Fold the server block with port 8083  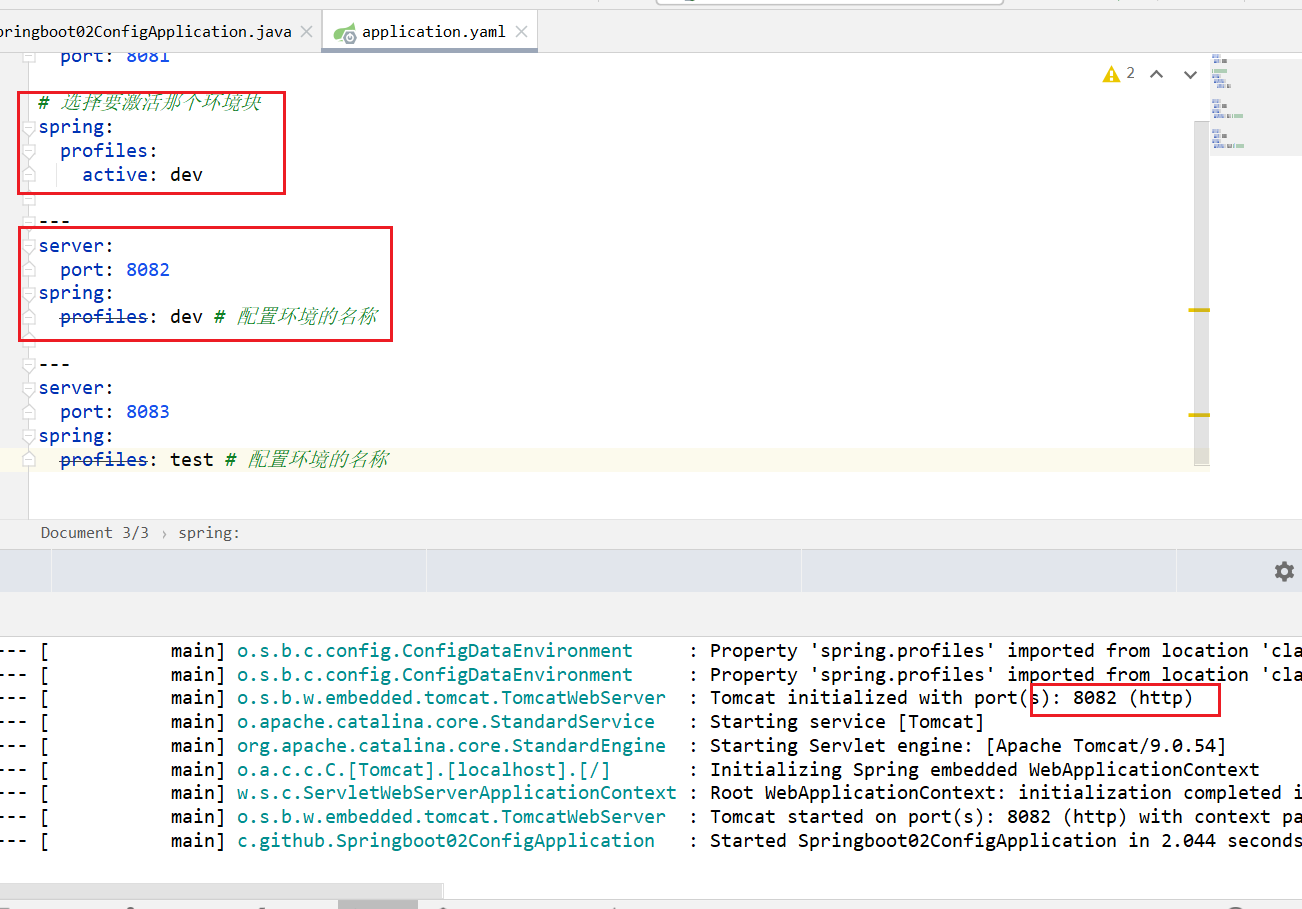click(28, 388)
